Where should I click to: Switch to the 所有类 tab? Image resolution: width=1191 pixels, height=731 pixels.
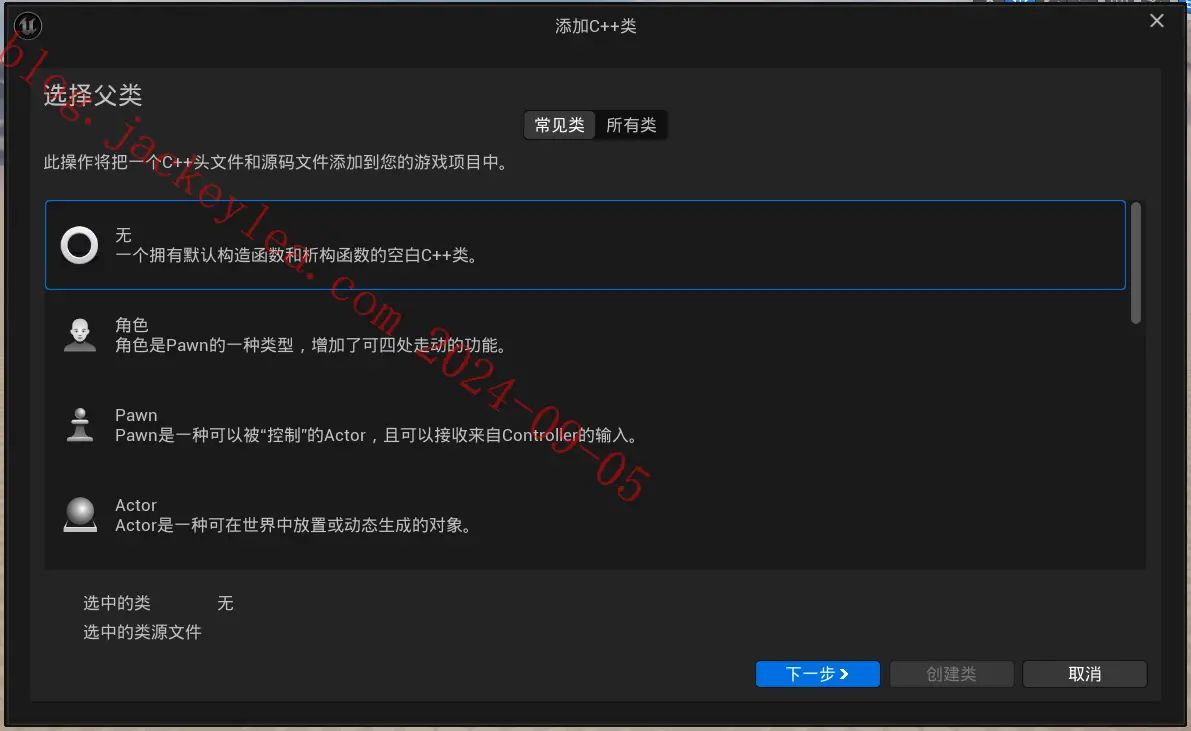tap(631, 125)
